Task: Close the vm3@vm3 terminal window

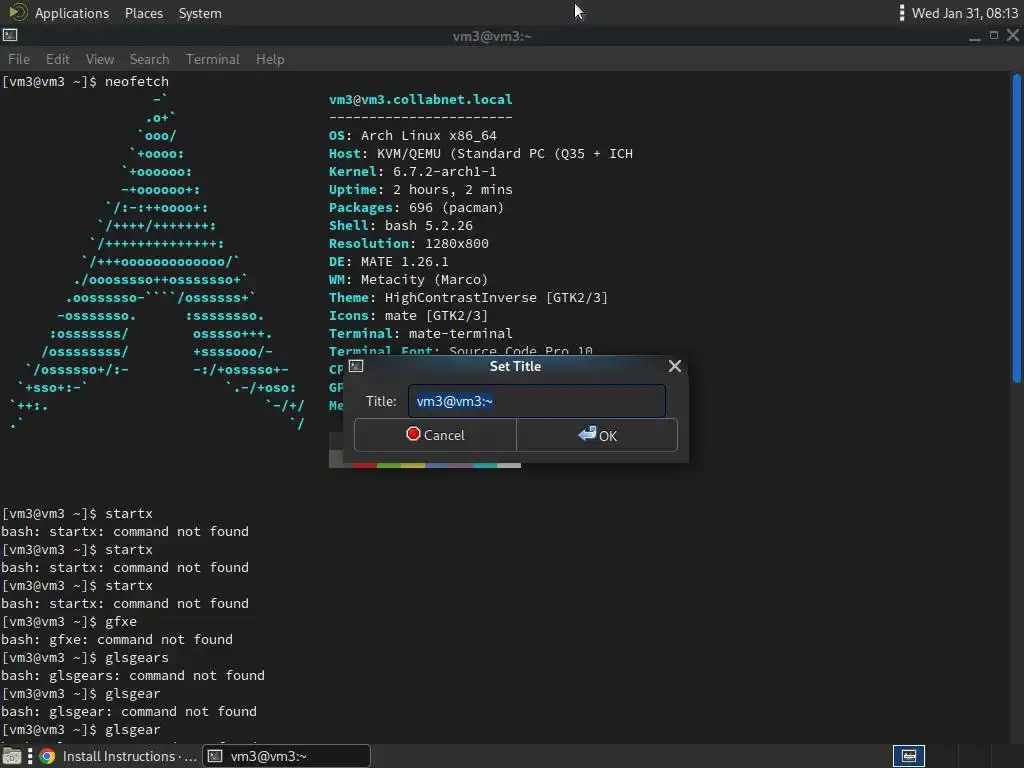Action: 1013,35
